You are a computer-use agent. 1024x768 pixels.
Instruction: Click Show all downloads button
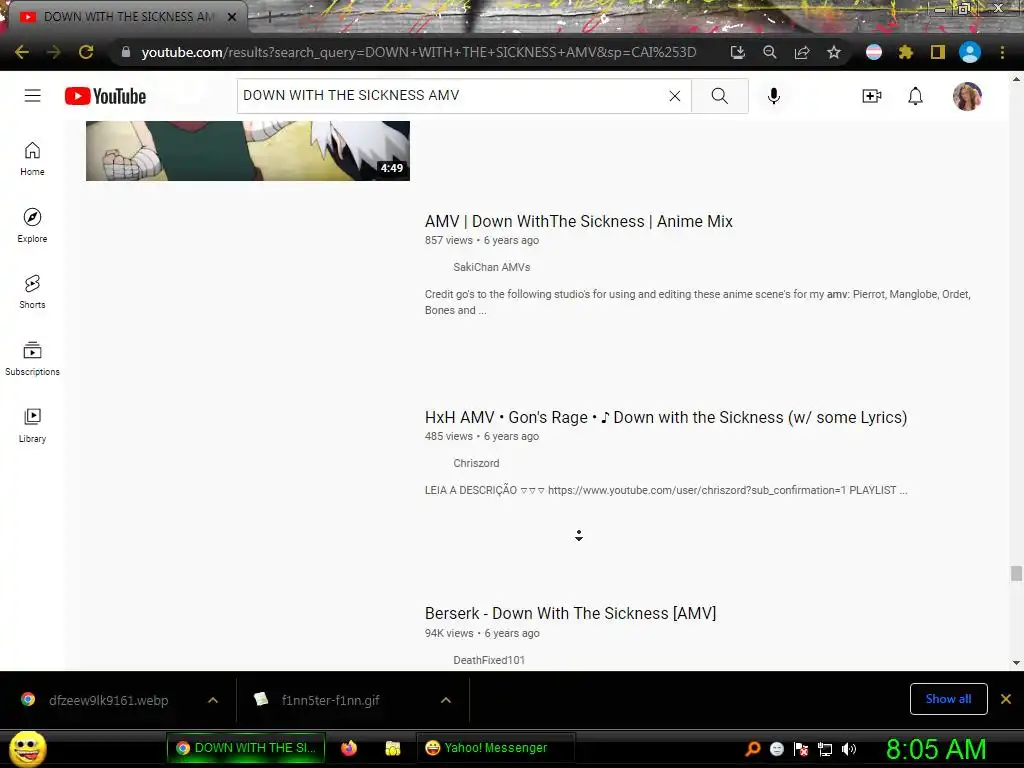pyautogui.click(x=948, y=699)
